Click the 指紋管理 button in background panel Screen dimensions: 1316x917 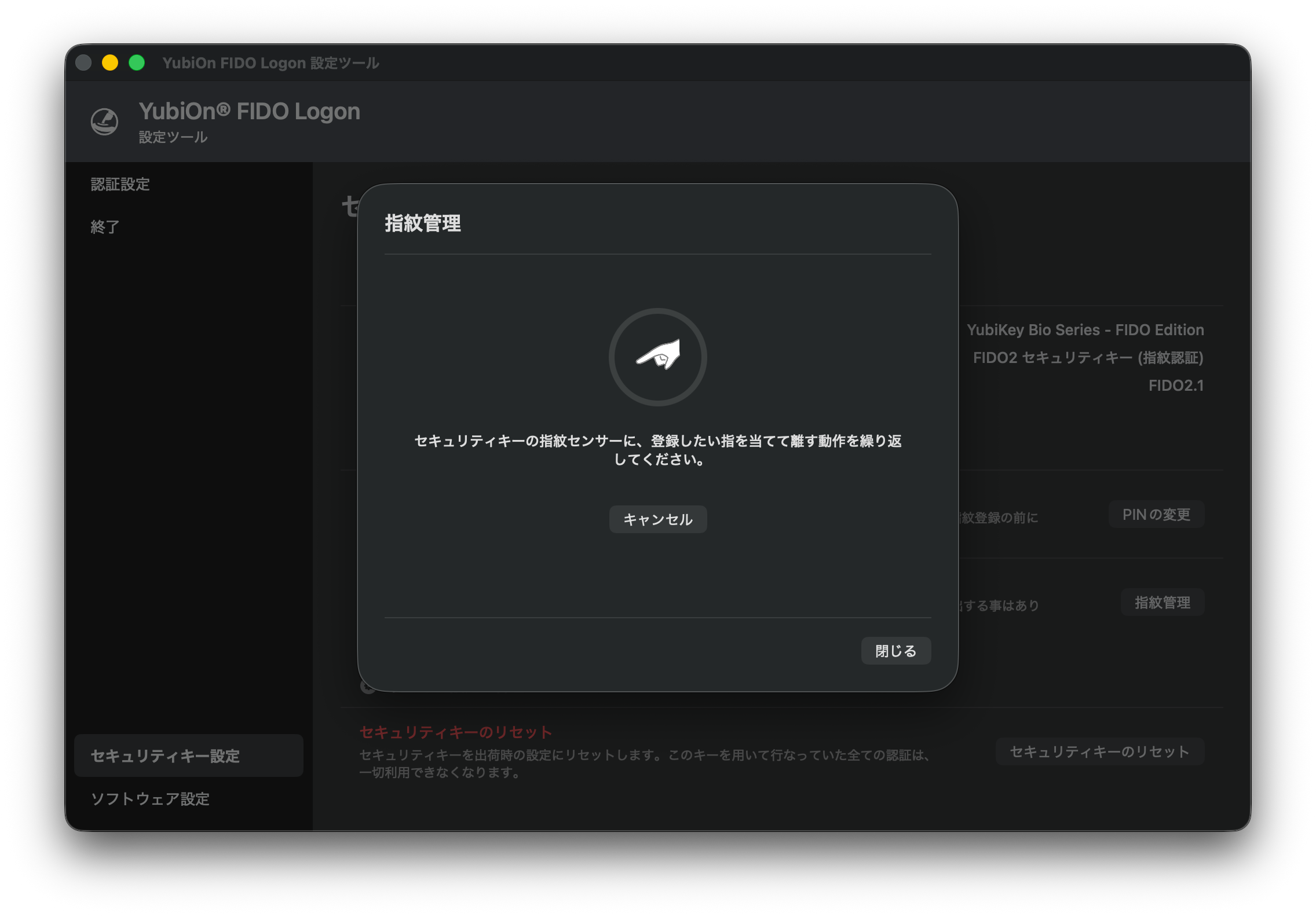pos(1163,602)
